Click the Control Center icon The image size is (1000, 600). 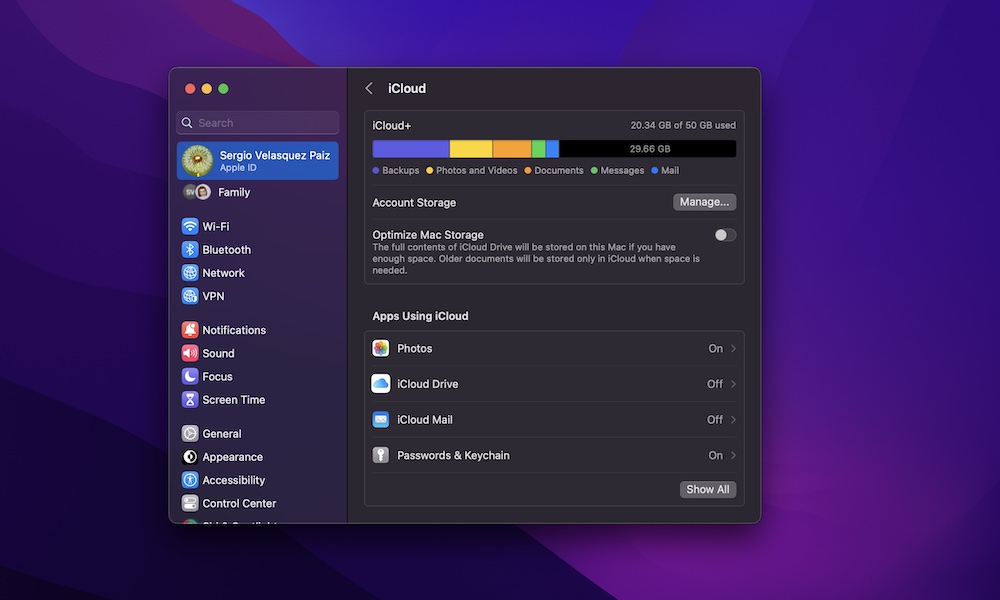(x=189, y=503)
